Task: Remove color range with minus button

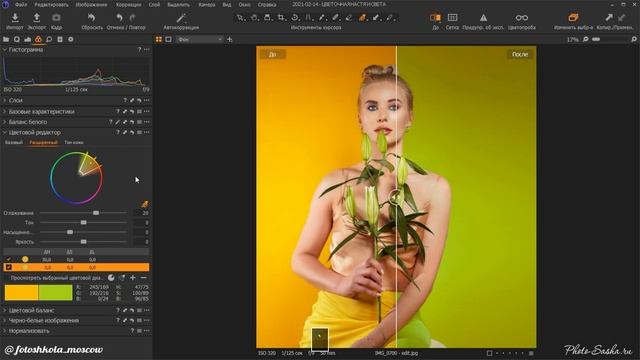Action: (143, 278)
